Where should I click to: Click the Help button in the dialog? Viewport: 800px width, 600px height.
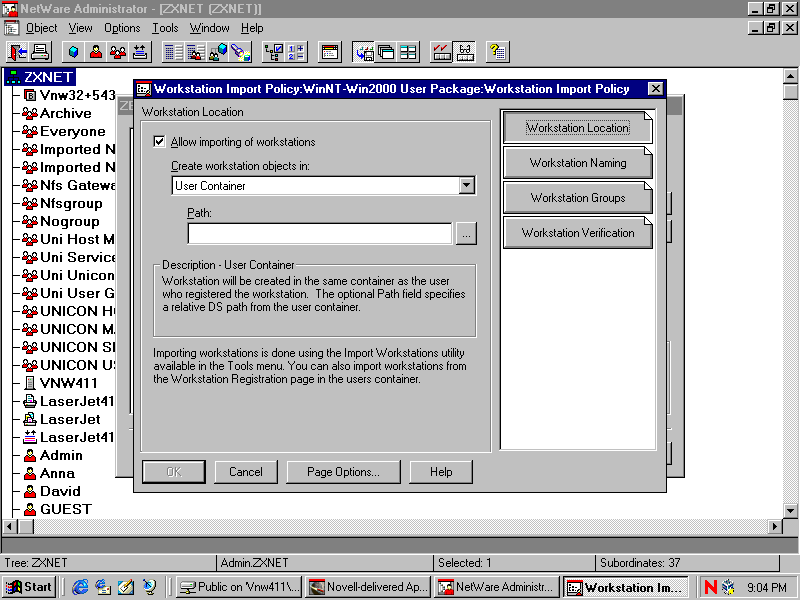point(441,472)
